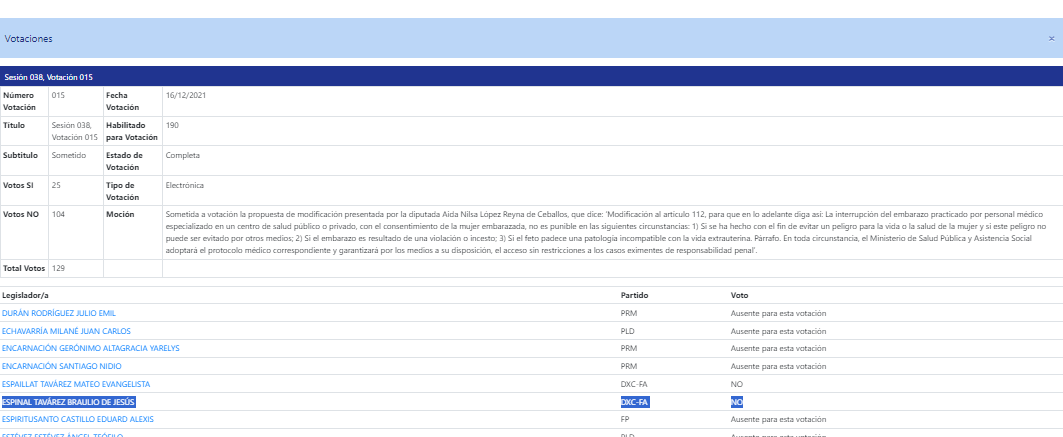Click the FP party cell for Espiritusanto Castillo
1063x437 pixels.
[625, 419]
